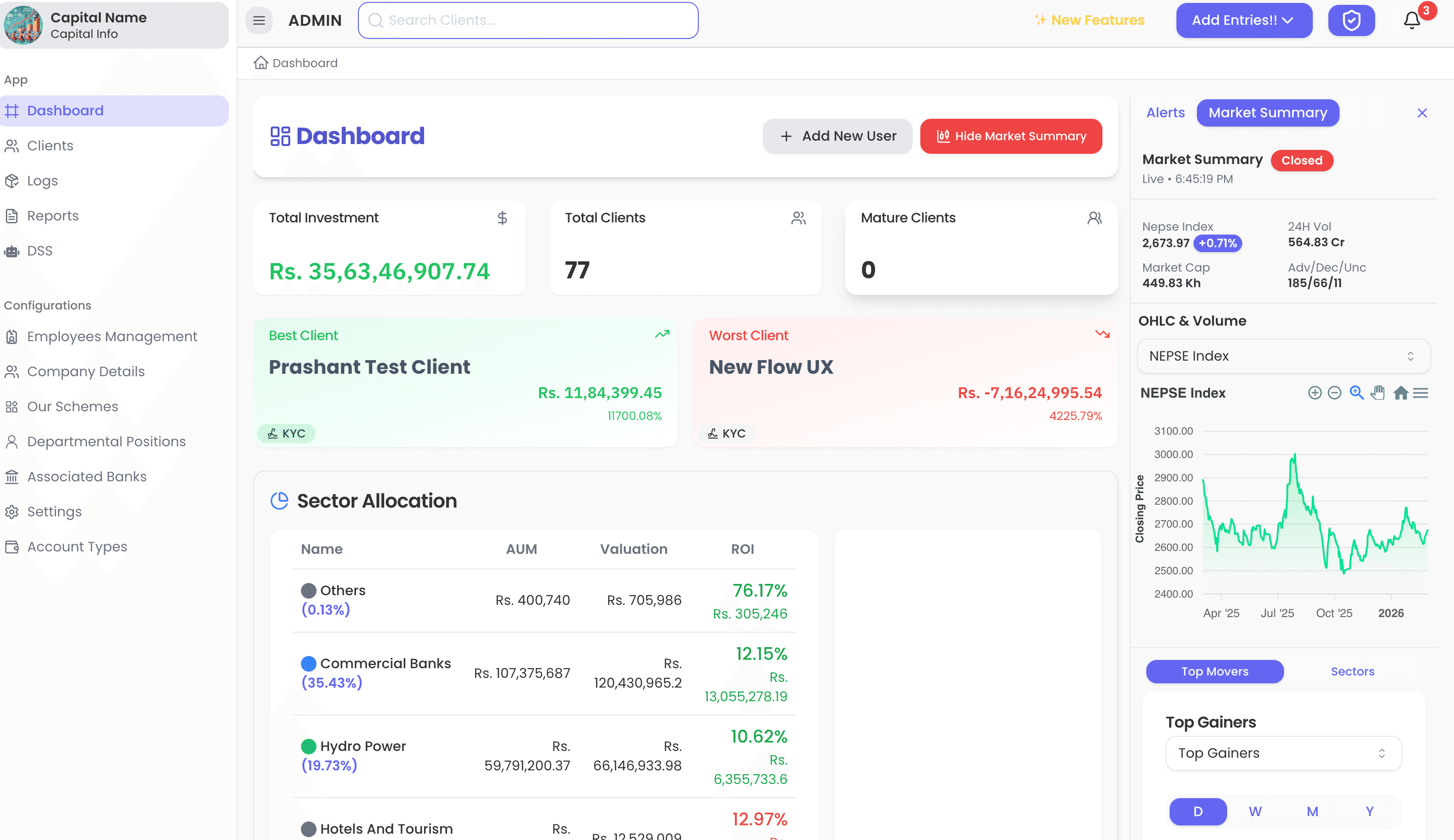1454x840 pixels.
Task: Open Our Schemes in the sidebar
Action: tap(114, 406)
